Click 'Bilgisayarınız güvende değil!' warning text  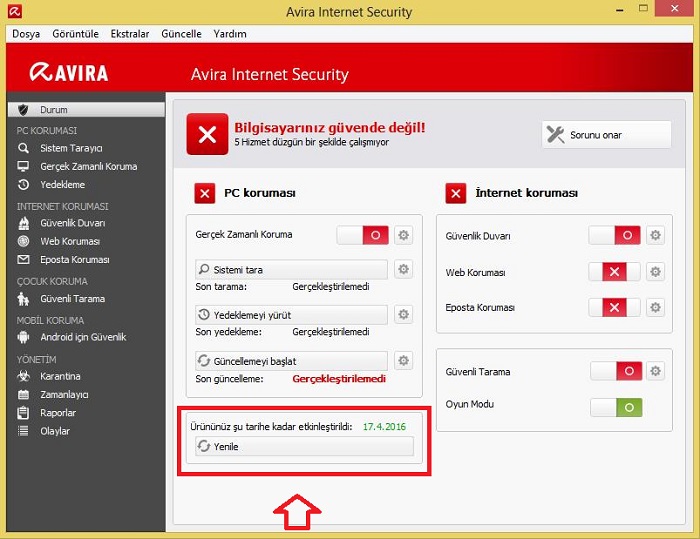point(329,127)
